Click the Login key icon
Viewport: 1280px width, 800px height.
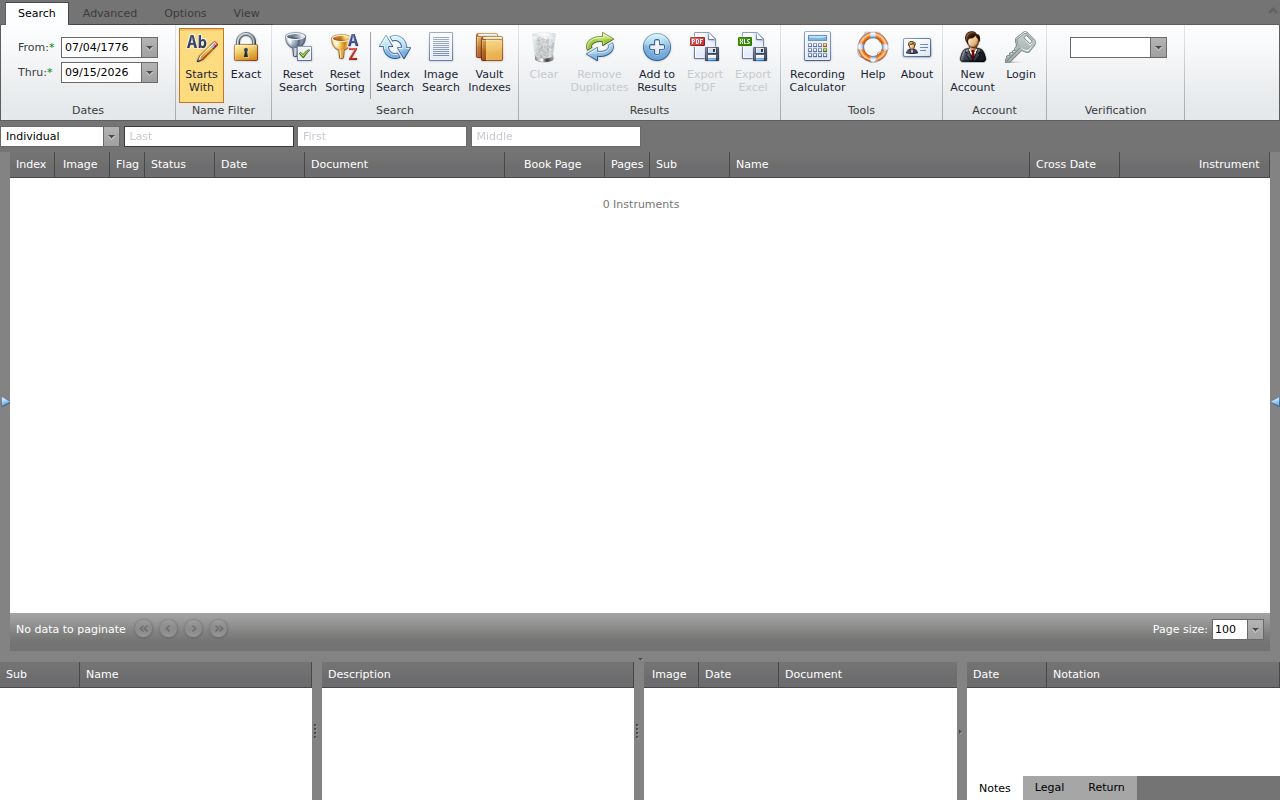(x=1021, y=47)
